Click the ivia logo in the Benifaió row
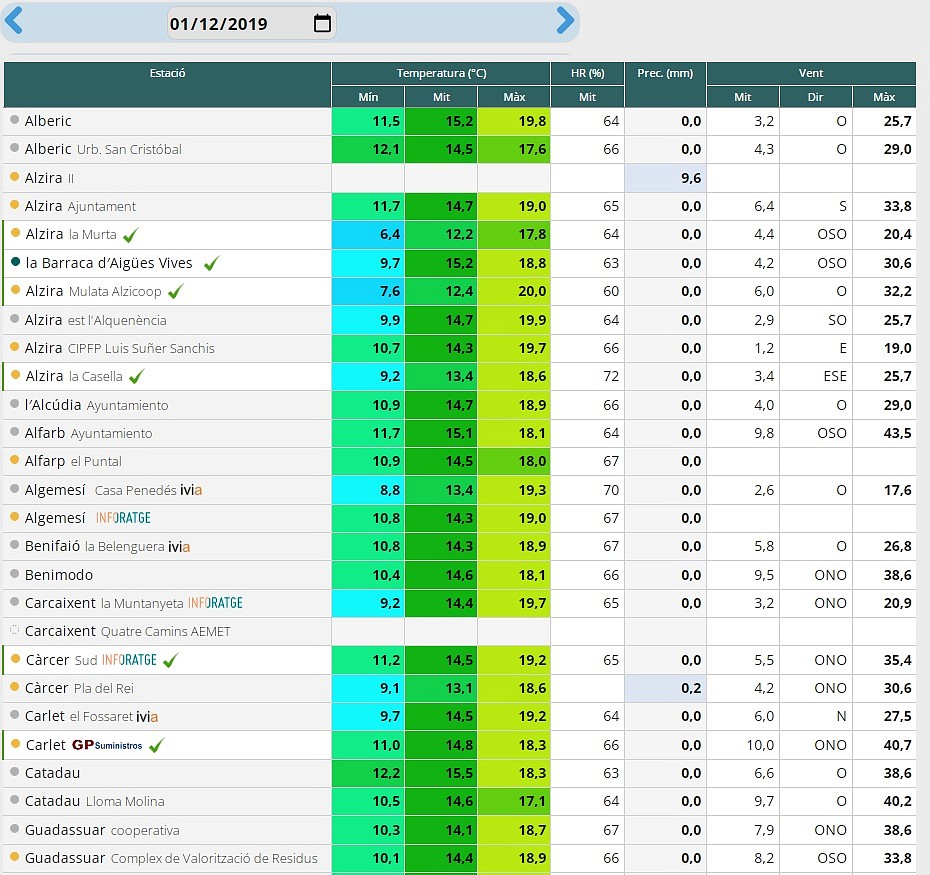This screenshot has width=930, height=875. point(179,546)
